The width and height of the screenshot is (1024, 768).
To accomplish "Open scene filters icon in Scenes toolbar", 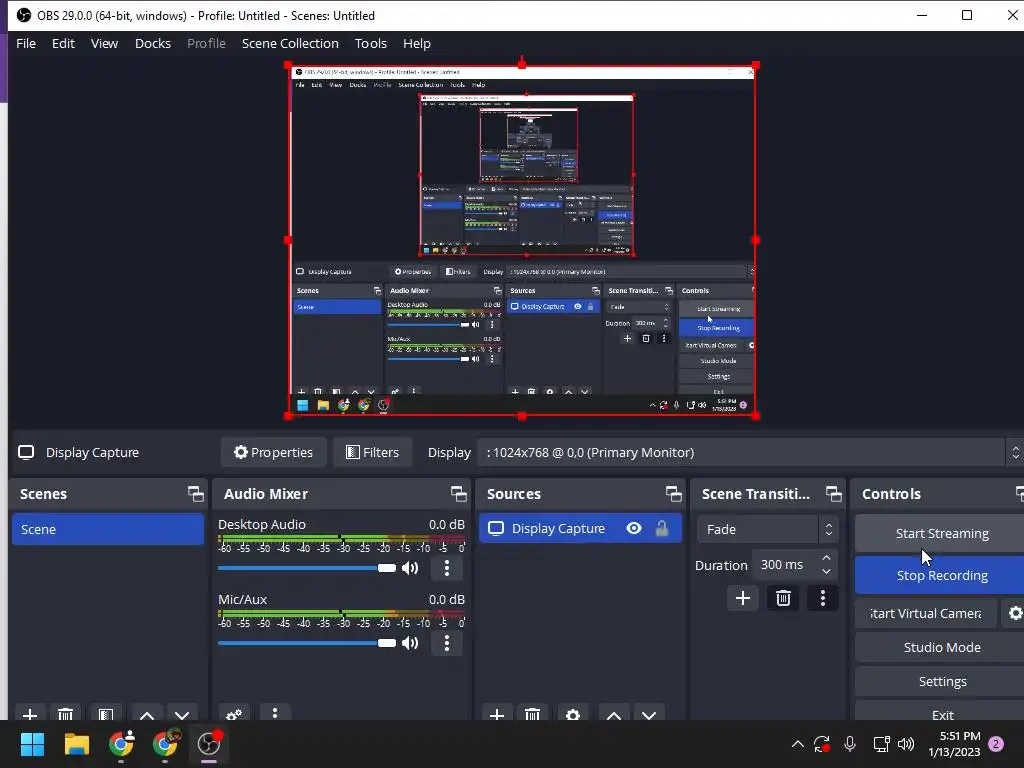I will (x=106, y=714).
